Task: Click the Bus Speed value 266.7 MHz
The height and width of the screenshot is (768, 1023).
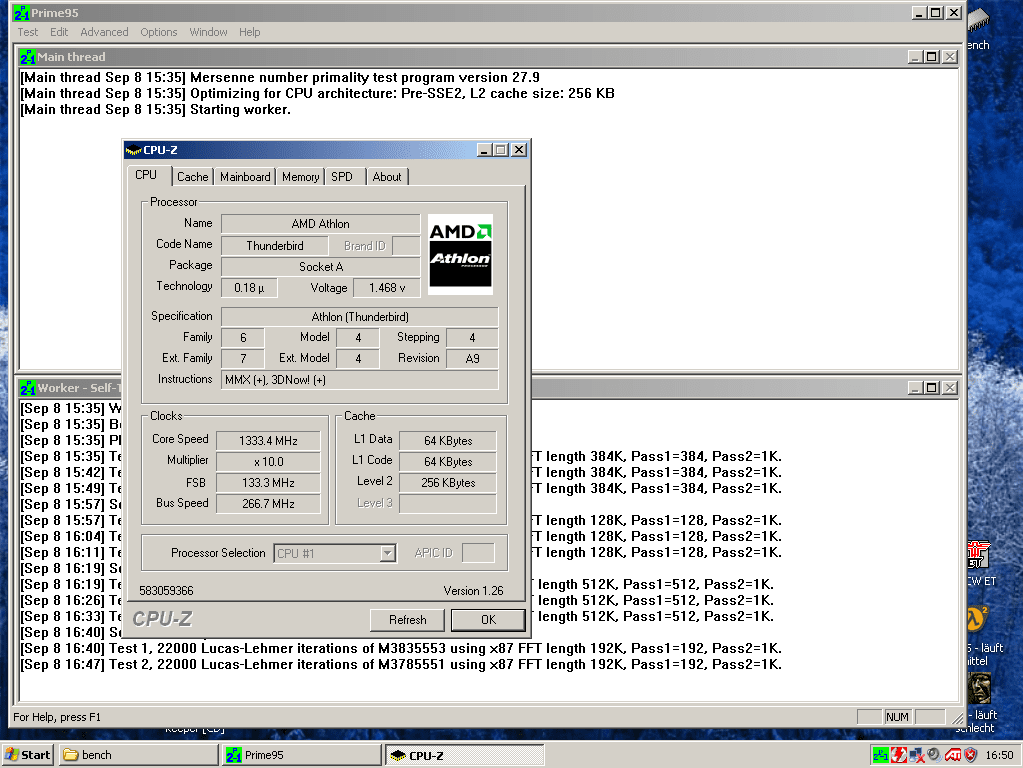Action: (x=268, y=504)
